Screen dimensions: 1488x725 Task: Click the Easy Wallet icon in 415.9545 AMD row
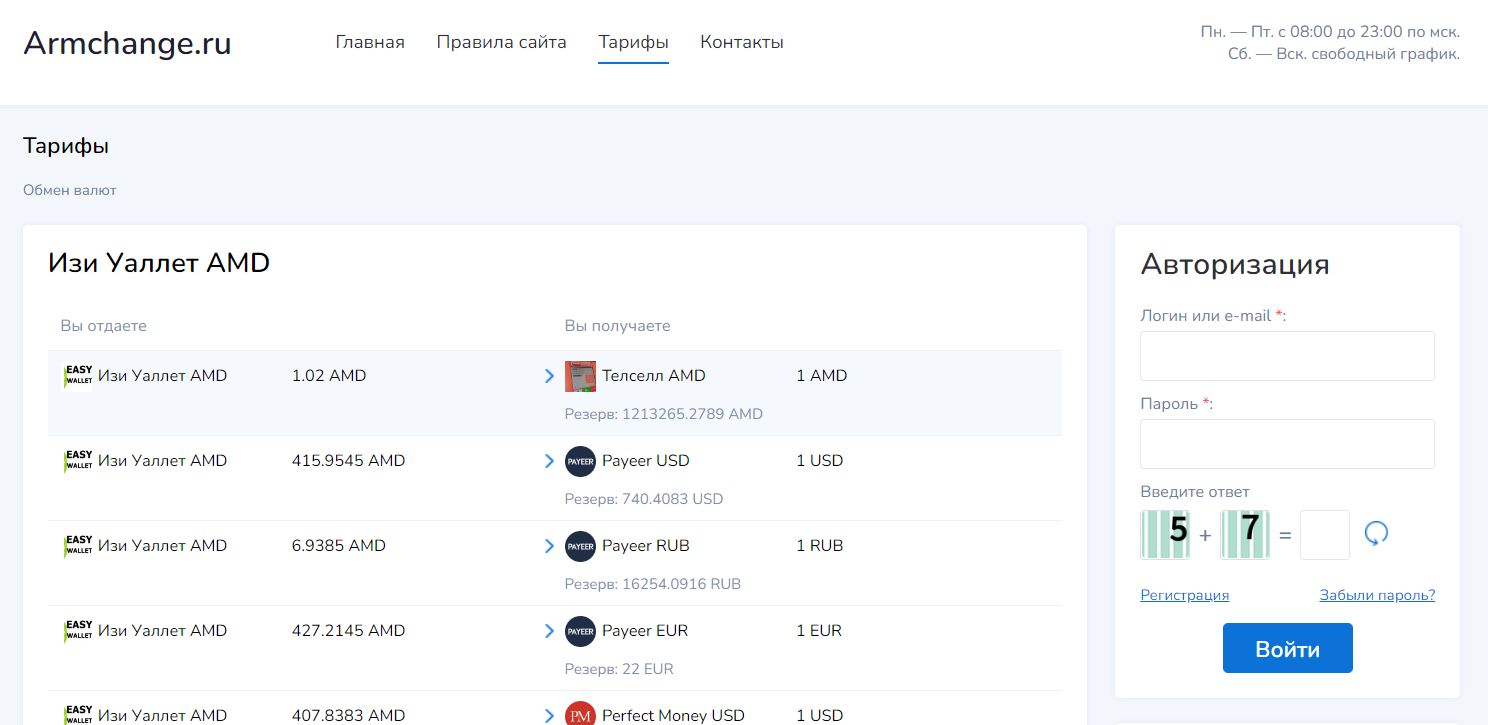click(78, 461)
